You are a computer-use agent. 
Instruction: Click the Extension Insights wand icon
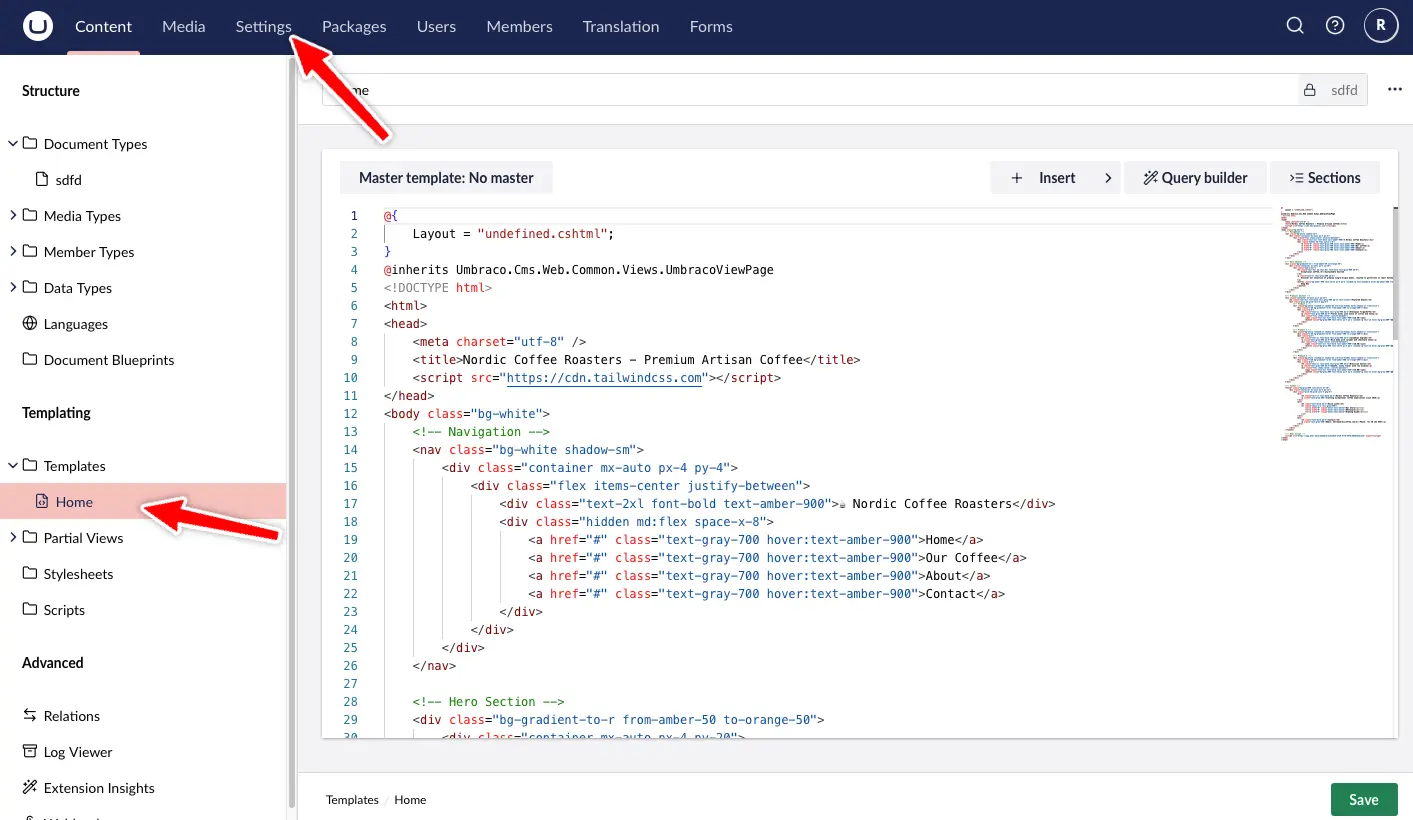[x=29, y=788]
